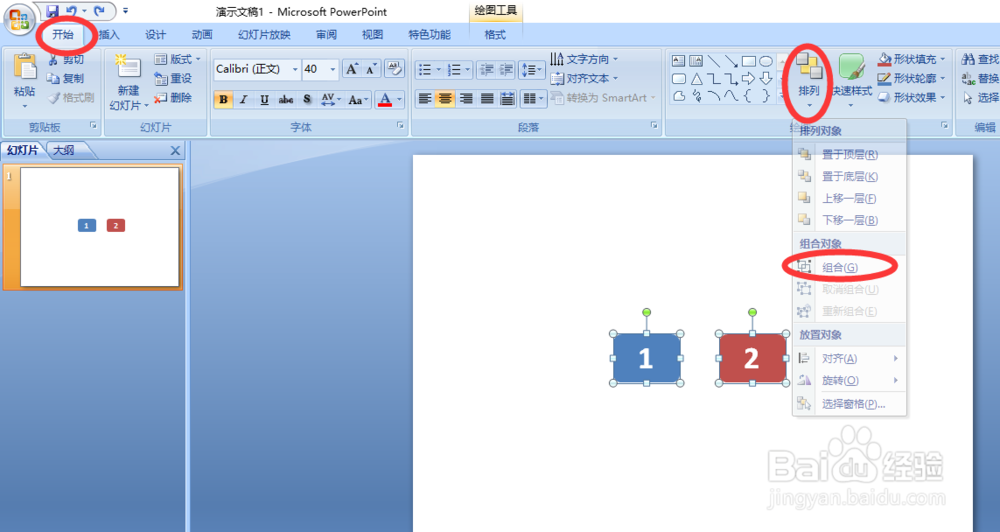Viewport: 1000px width, 532px height.
Task: Click the Redo arrow in quick access
Action: [99, 11]
